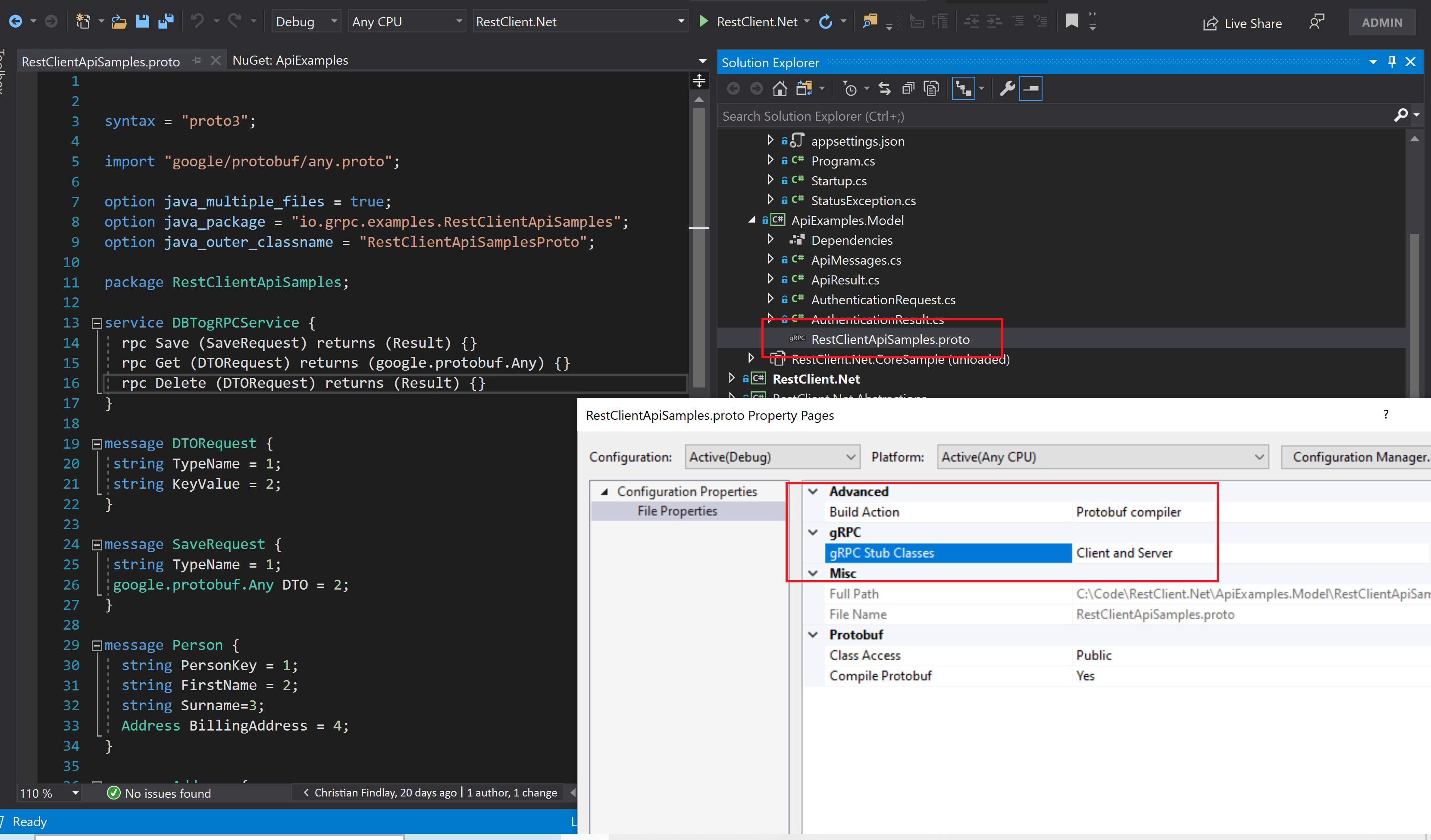Expand the RestClient.Net project node
The image size is (1431, 840).
731,378
